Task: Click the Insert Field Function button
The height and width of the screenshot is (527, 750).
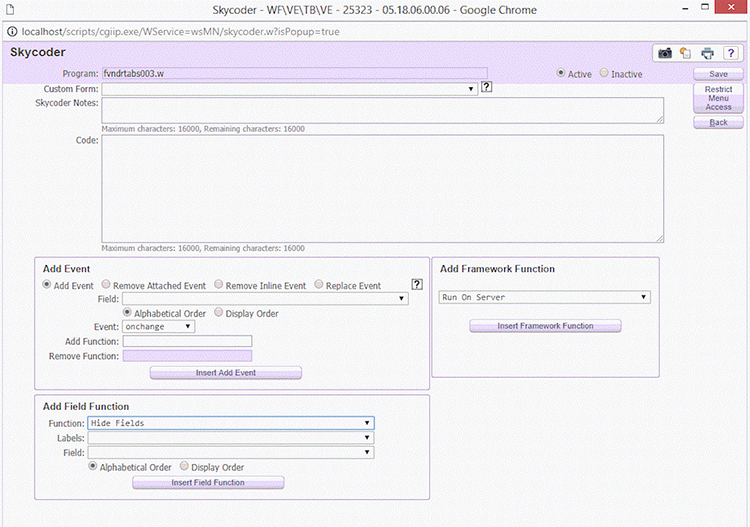Action: 208,483
